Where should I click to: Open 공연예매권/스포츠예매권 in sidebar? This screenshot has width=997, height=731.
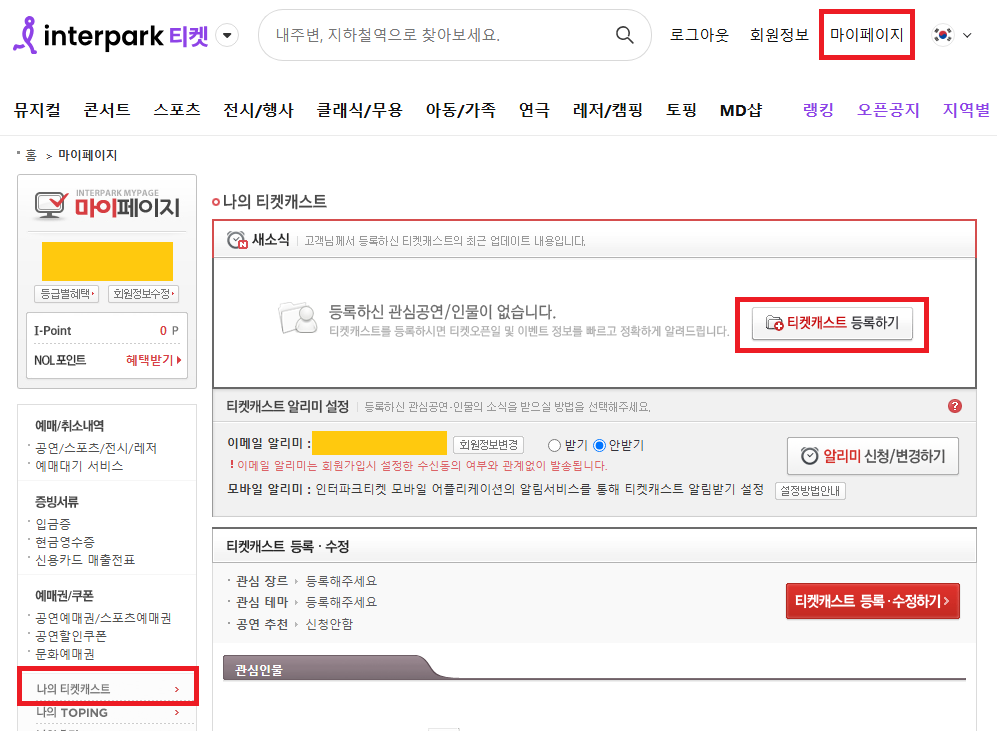click(103, 618)
